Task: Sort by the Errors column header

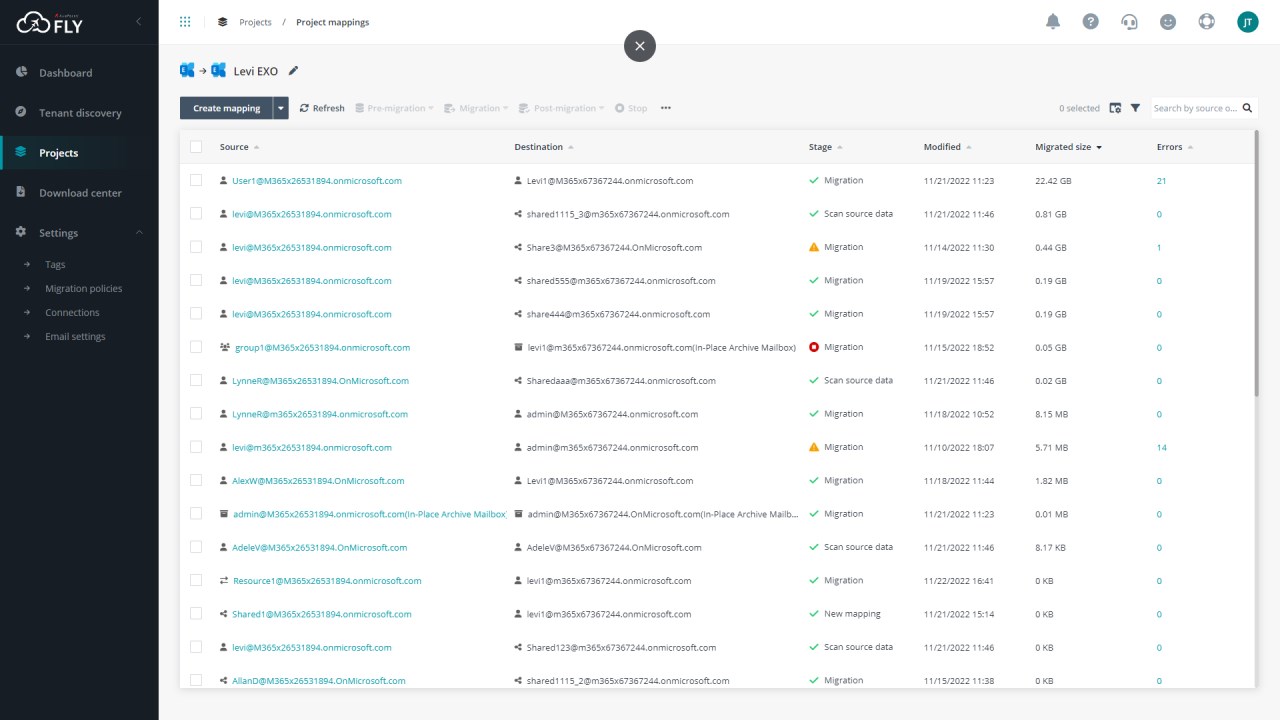Action: click(1175, 147)
